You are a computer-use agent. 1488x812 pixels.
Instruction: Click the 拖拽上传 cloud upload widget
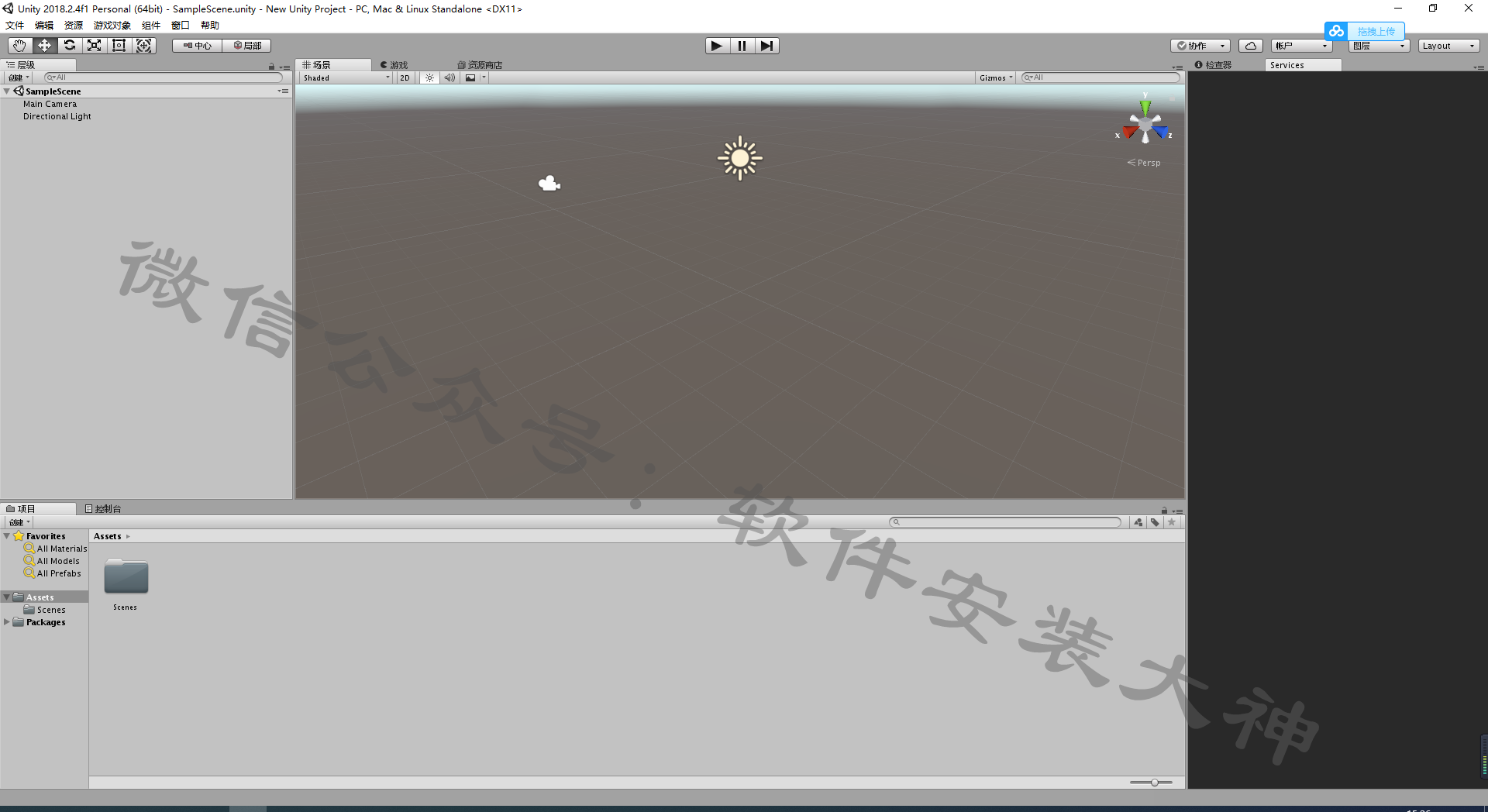(1365, 31)
